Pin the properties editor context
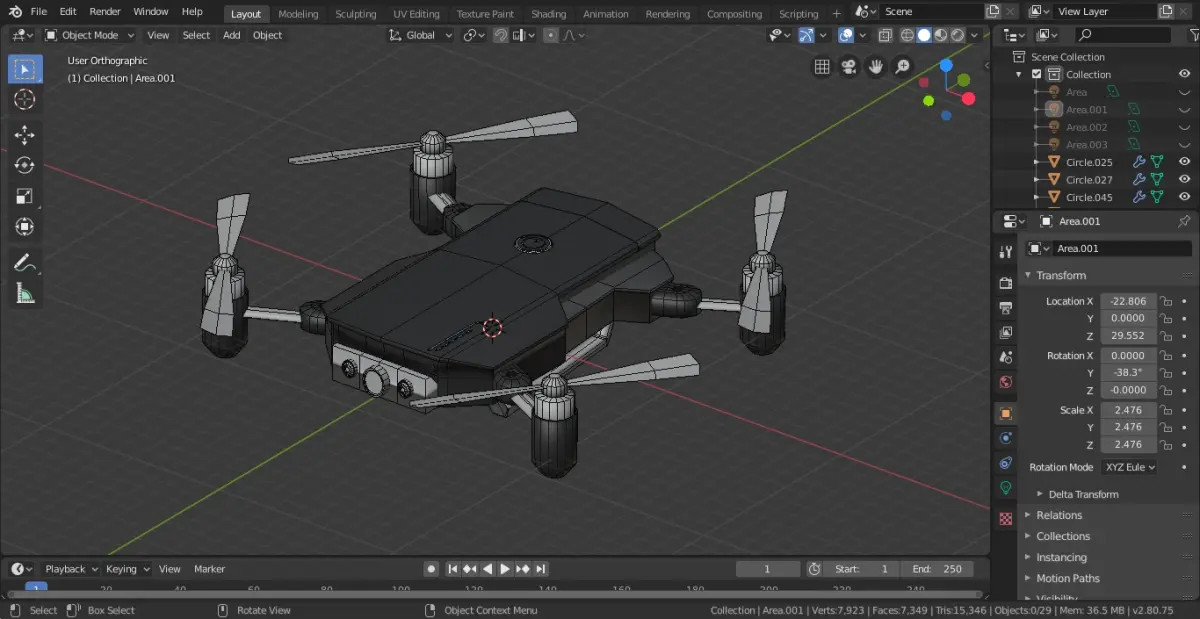 [1184, 221]
